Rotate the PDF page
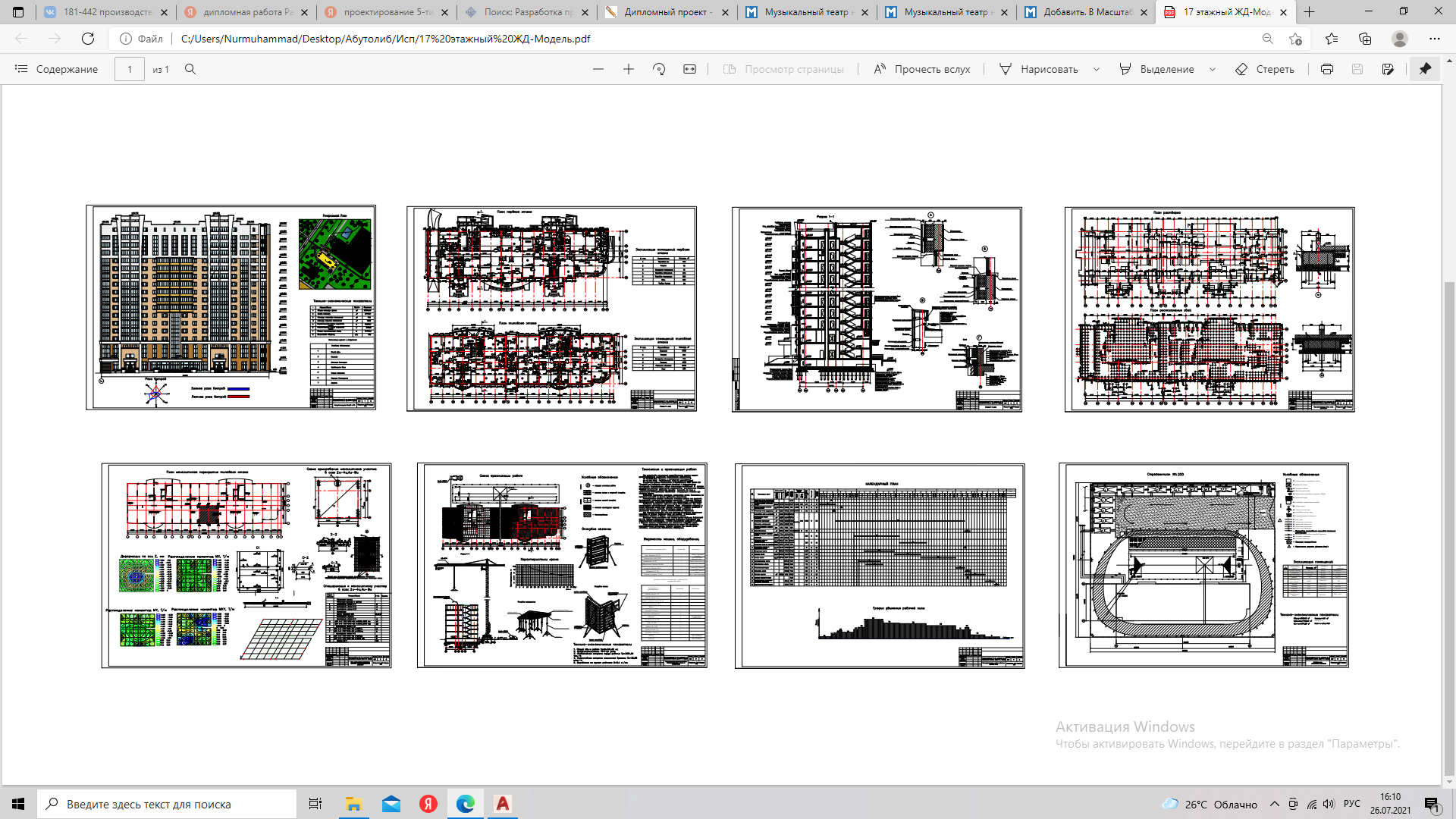The width and height of the screenshot is (1456, 819). pyautogui.click(x=659, y=69)
